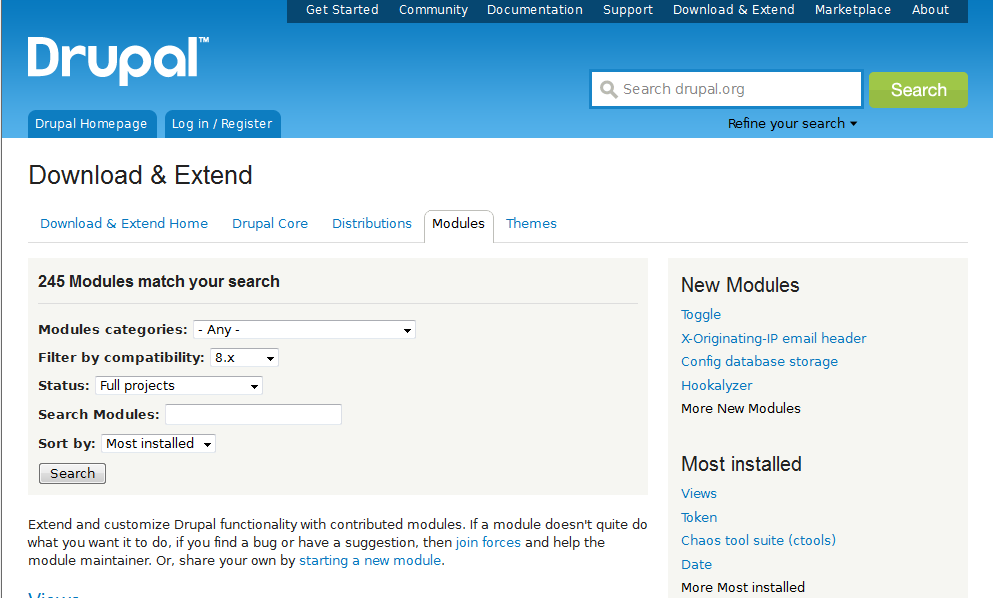Viewport: 993px width, 598px height.
Task: Click the magnifying glass search icon
Action: click(x=608, y=90)
